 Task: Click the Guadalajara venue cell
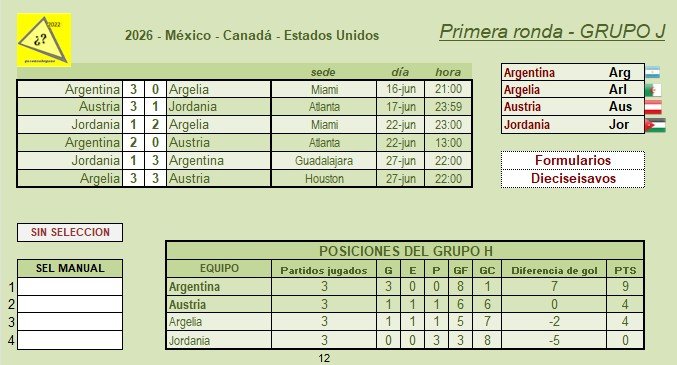(x=324, y=161)
